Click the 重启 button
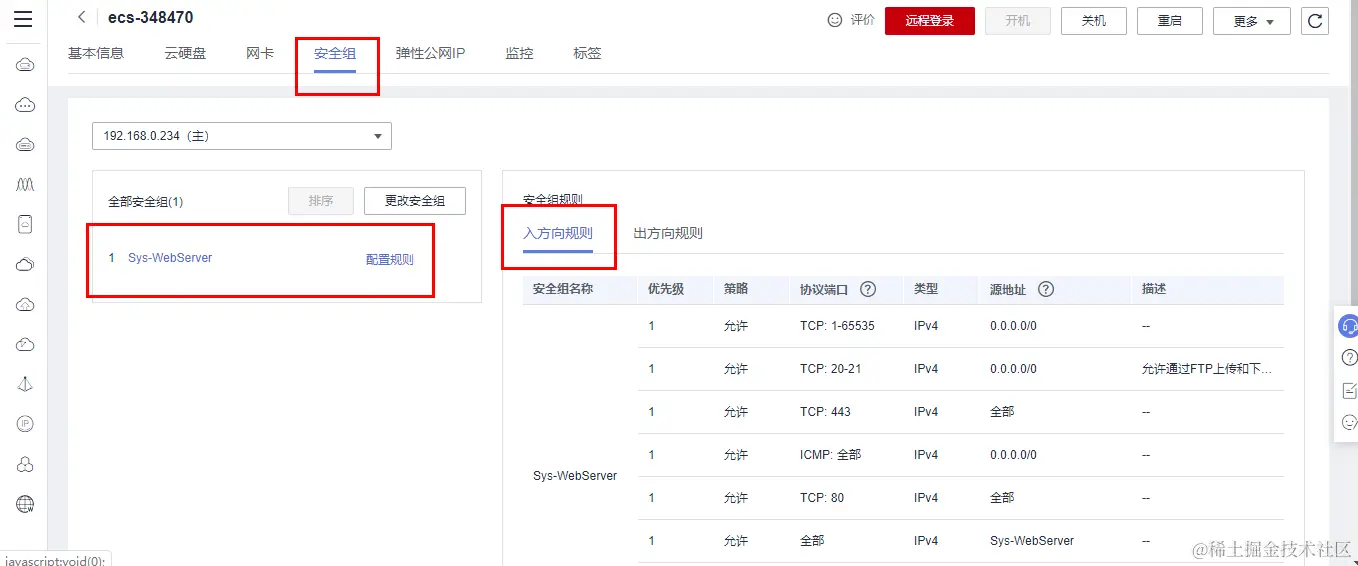The height and width of the screenshot is (566, 1358). tap(1170, 21)
